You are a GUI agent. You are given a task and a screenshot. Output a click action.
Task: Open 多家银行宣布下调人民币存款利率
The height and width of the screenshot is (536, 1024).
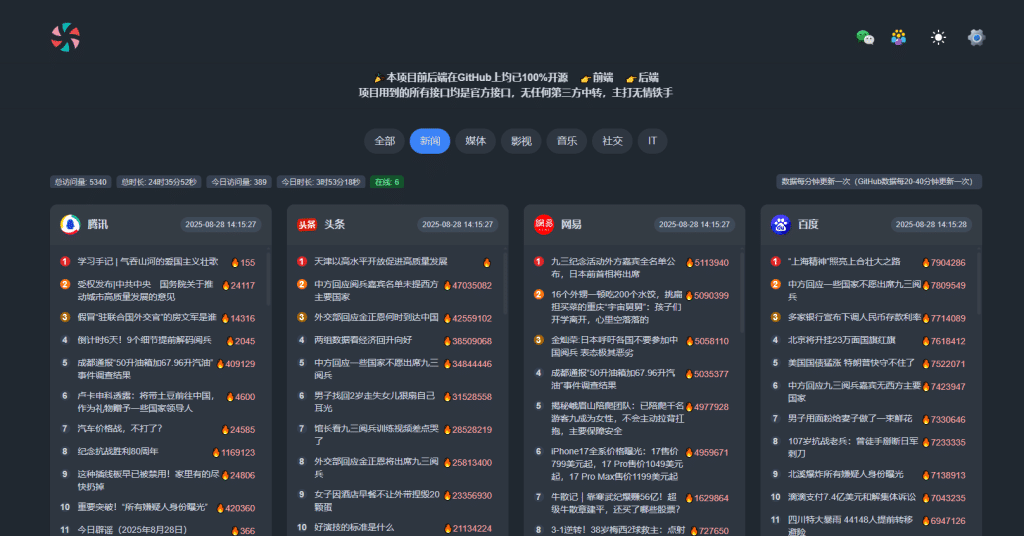click(854, 317)
